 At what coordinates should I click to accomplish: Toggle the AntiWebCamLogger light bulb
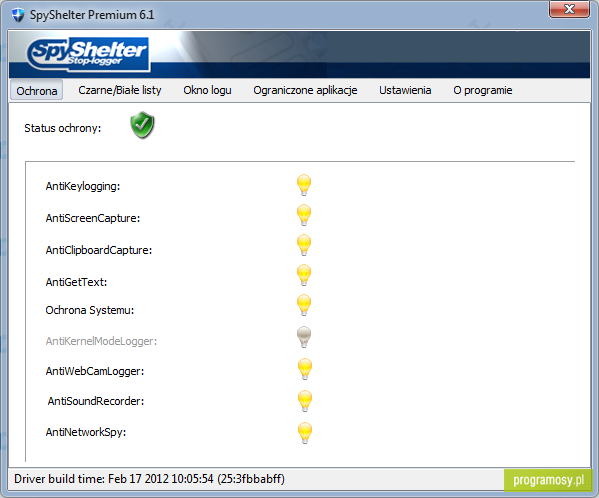(x=305, y=369)
